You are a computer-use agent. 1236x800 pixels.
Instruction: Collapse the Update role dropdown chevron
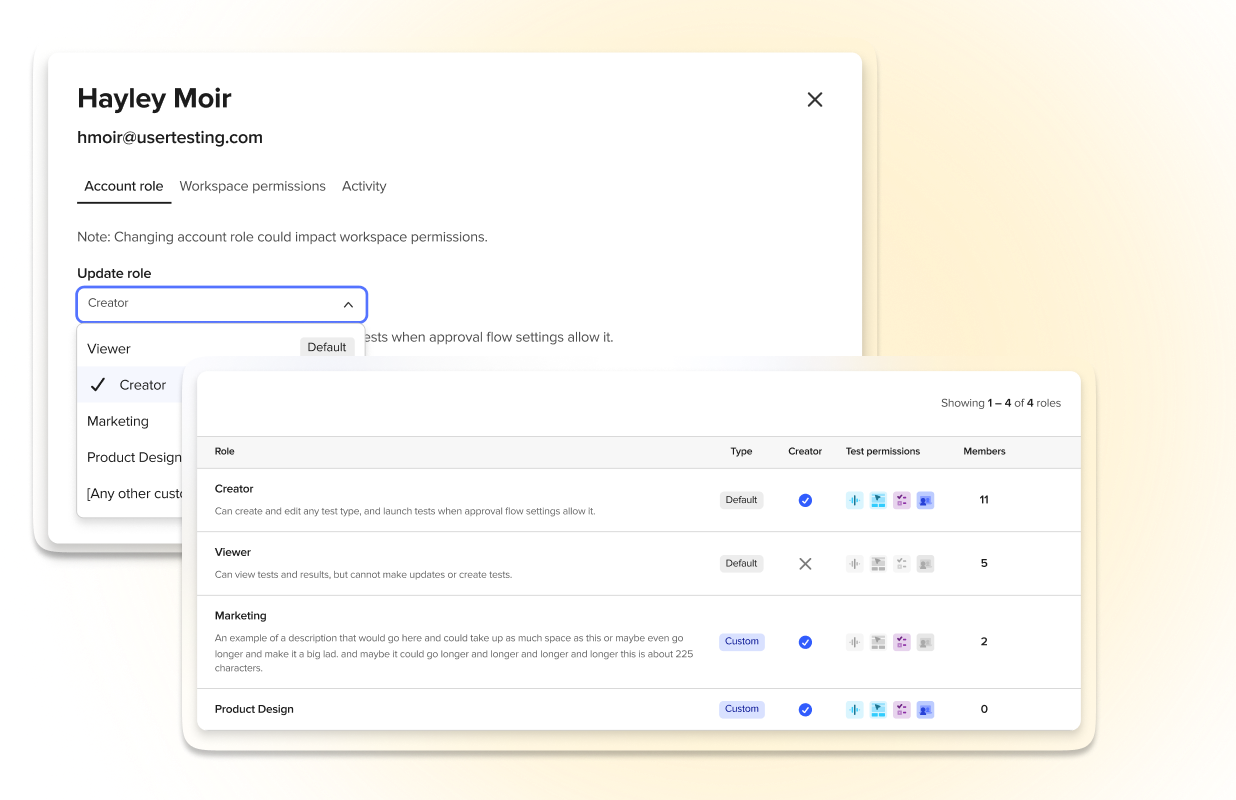[348, 304]
